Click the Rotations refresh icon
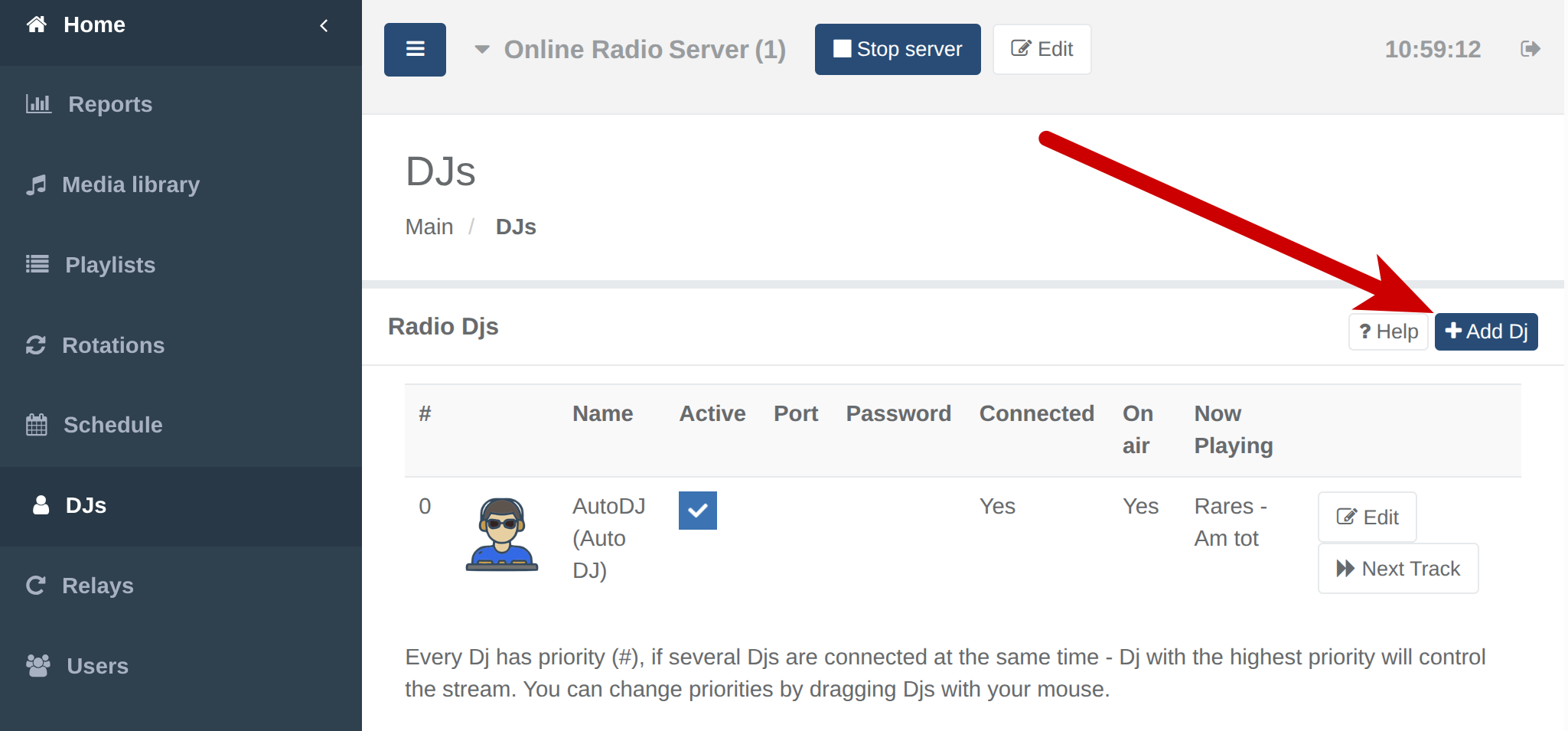 point(36,345)
